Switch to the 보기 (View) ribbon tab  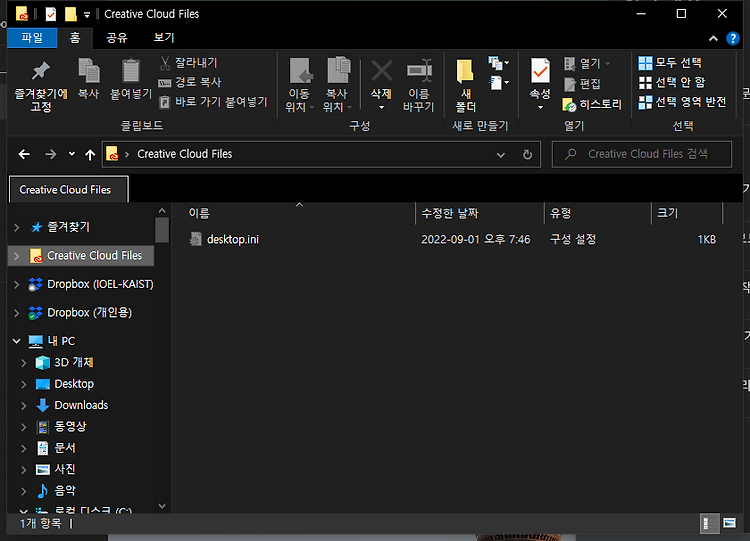(x=164, y=38)
